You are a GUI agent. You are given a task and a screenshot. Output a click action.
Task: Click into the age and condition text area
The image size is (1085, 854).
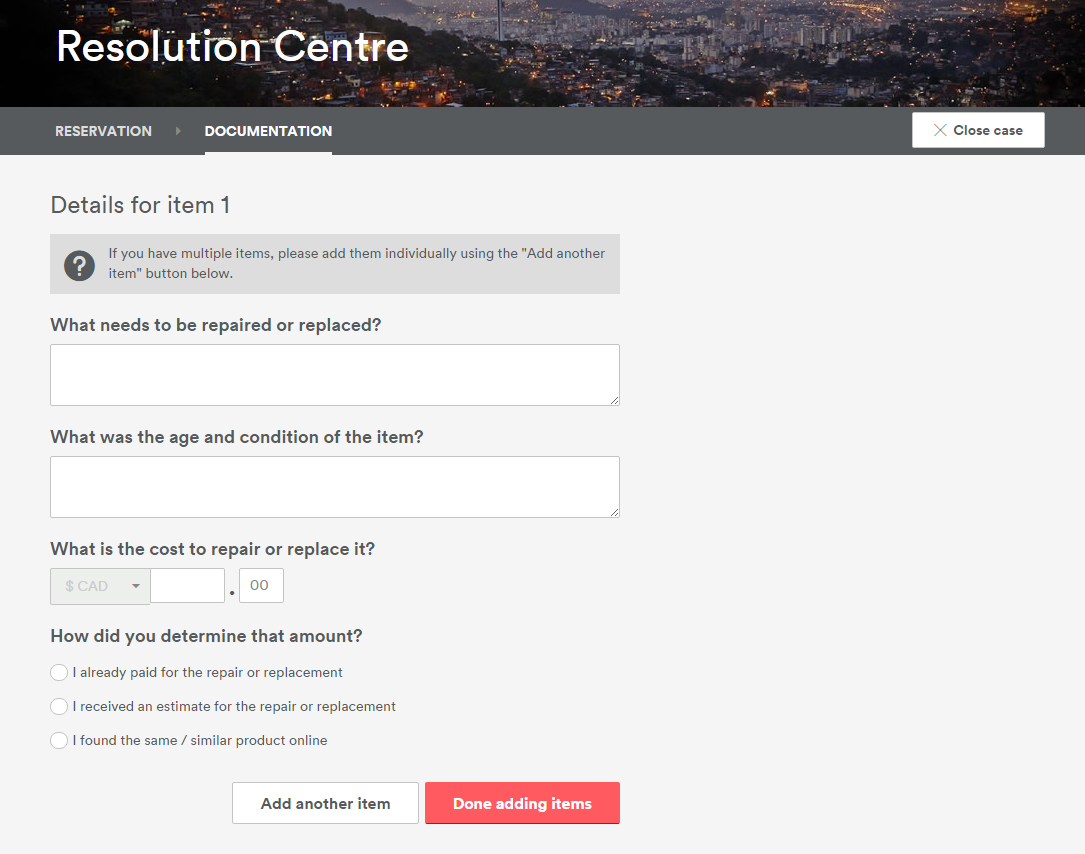pos(334,487)
